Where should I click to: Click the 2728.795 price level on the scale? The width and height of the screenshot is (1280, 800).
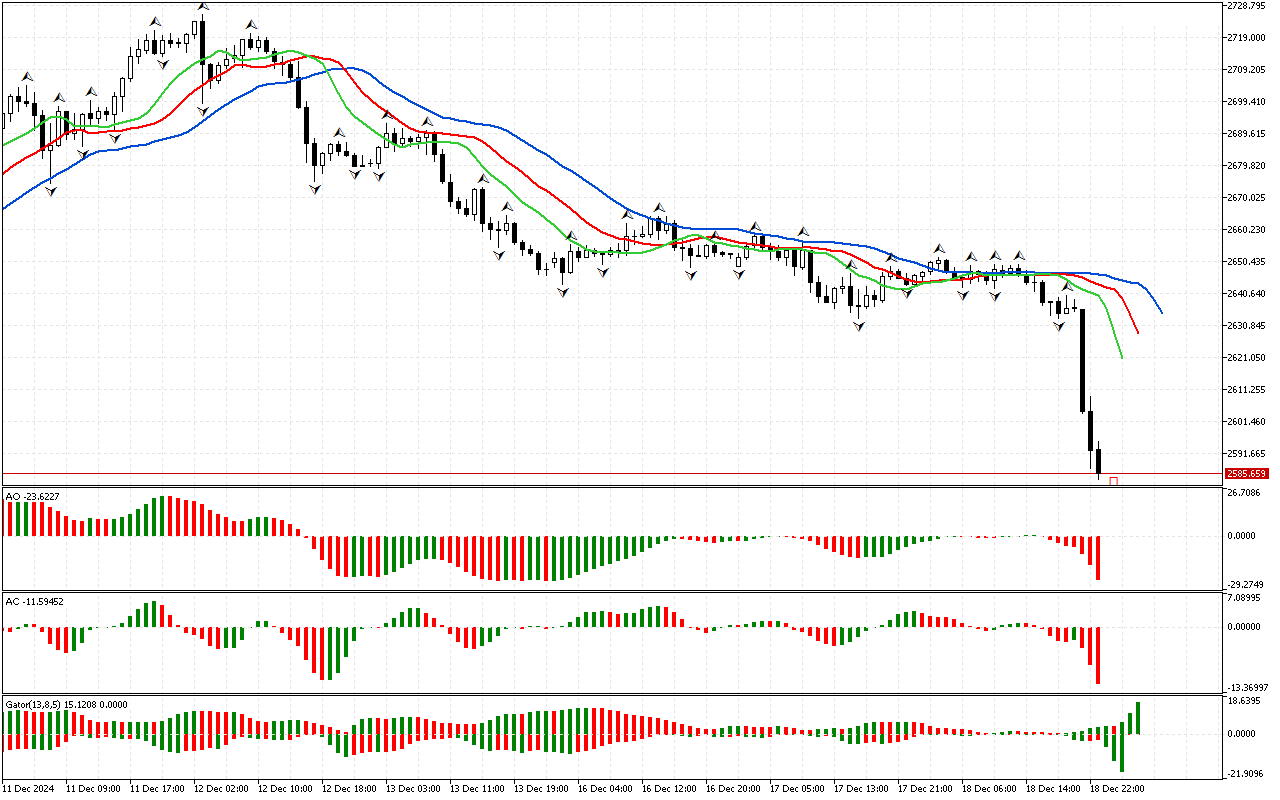1247,6
